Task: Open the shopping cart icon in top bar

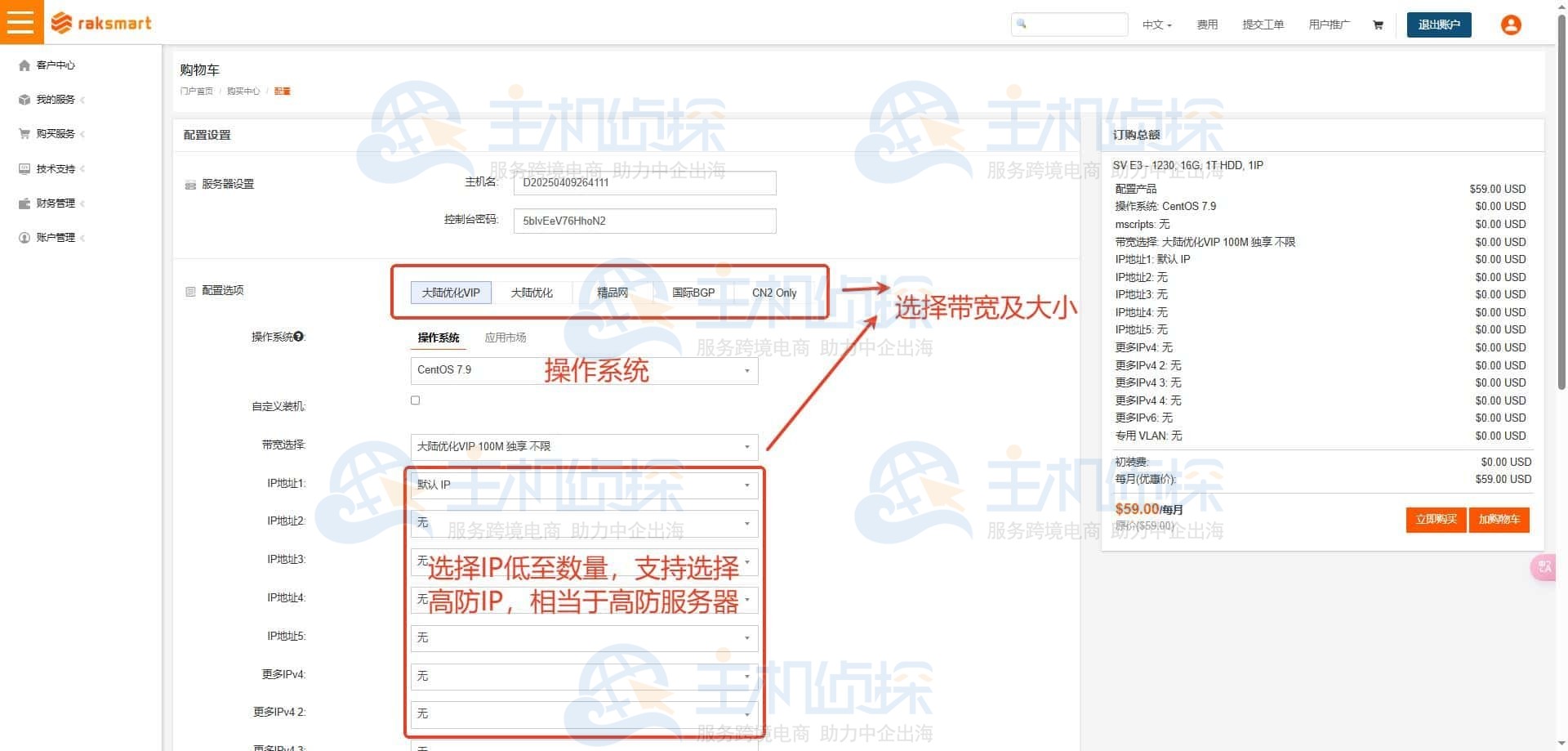Action: pyautogui.click(x=1378, y=25)
